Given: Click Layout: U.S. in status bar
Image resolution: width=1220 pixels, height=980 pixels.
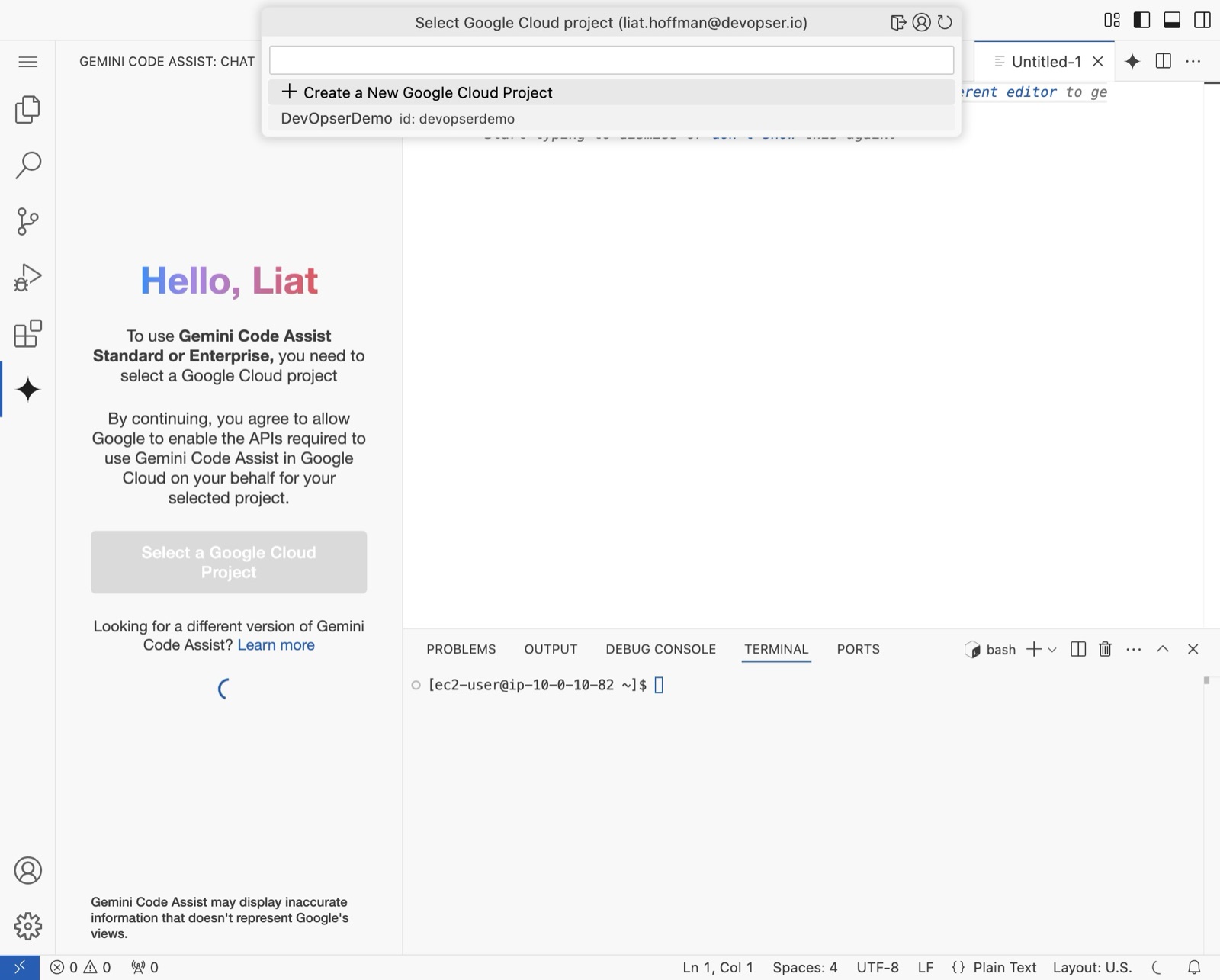Looking at the screenshot, I should tap(1092, 967).
